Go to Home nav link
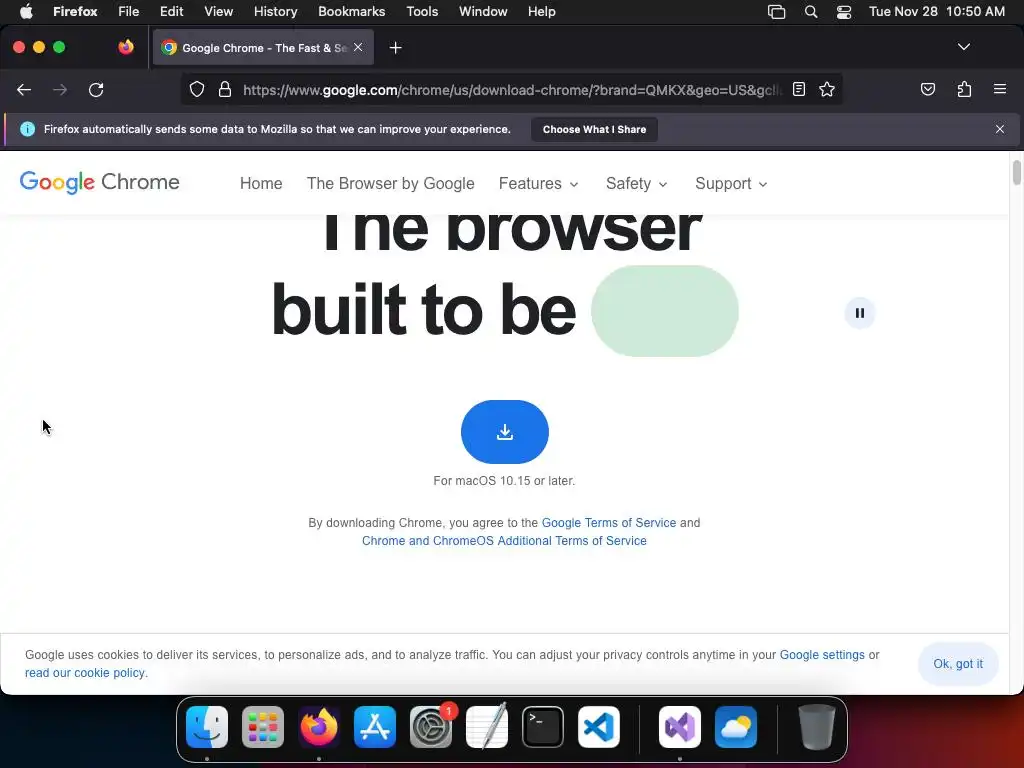The height and width of the screenshot is (768, 1024). pyautogui.click(x=261, y=184)
